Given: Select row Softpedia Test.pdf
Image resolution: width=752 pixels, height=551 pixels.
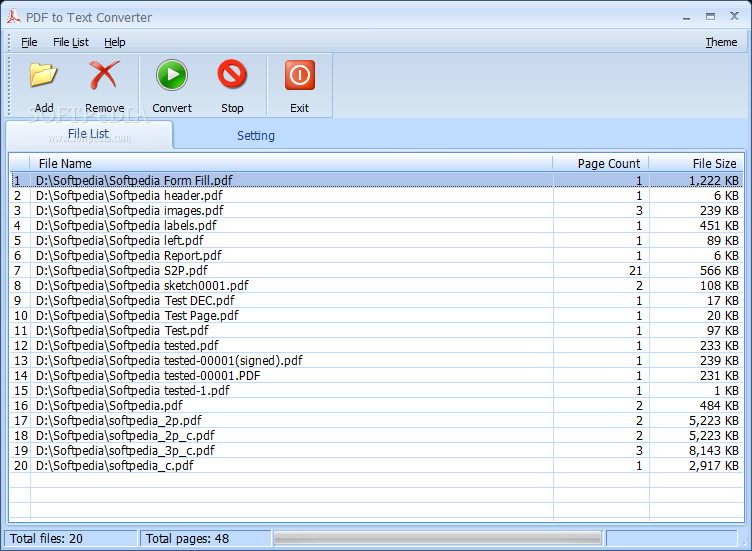Looking at the screenshot, I should [x=376, y=330].
